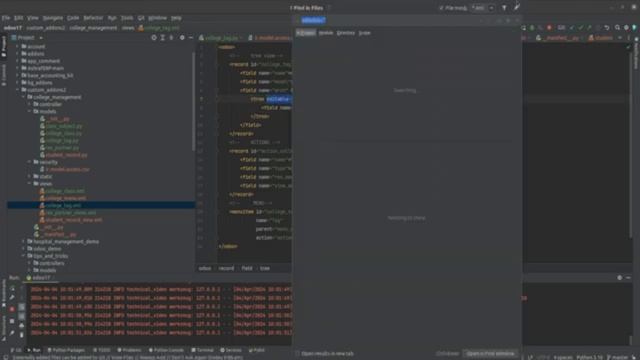Expand the static folder

coord(30,177)
